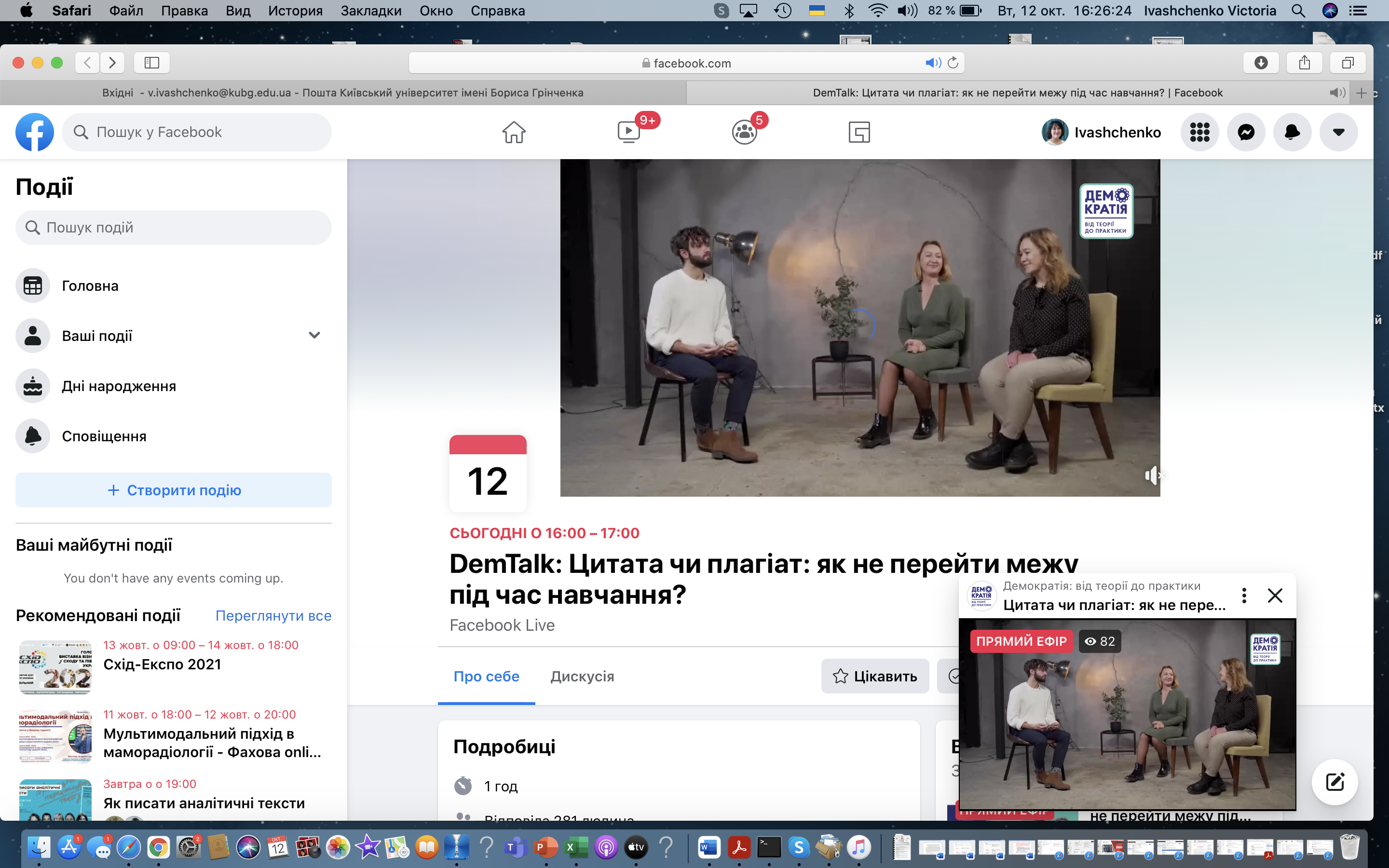Viewport: 1389px width, 868px height.
Task: Unmute the event video sound
Action: pos(1153,475)
